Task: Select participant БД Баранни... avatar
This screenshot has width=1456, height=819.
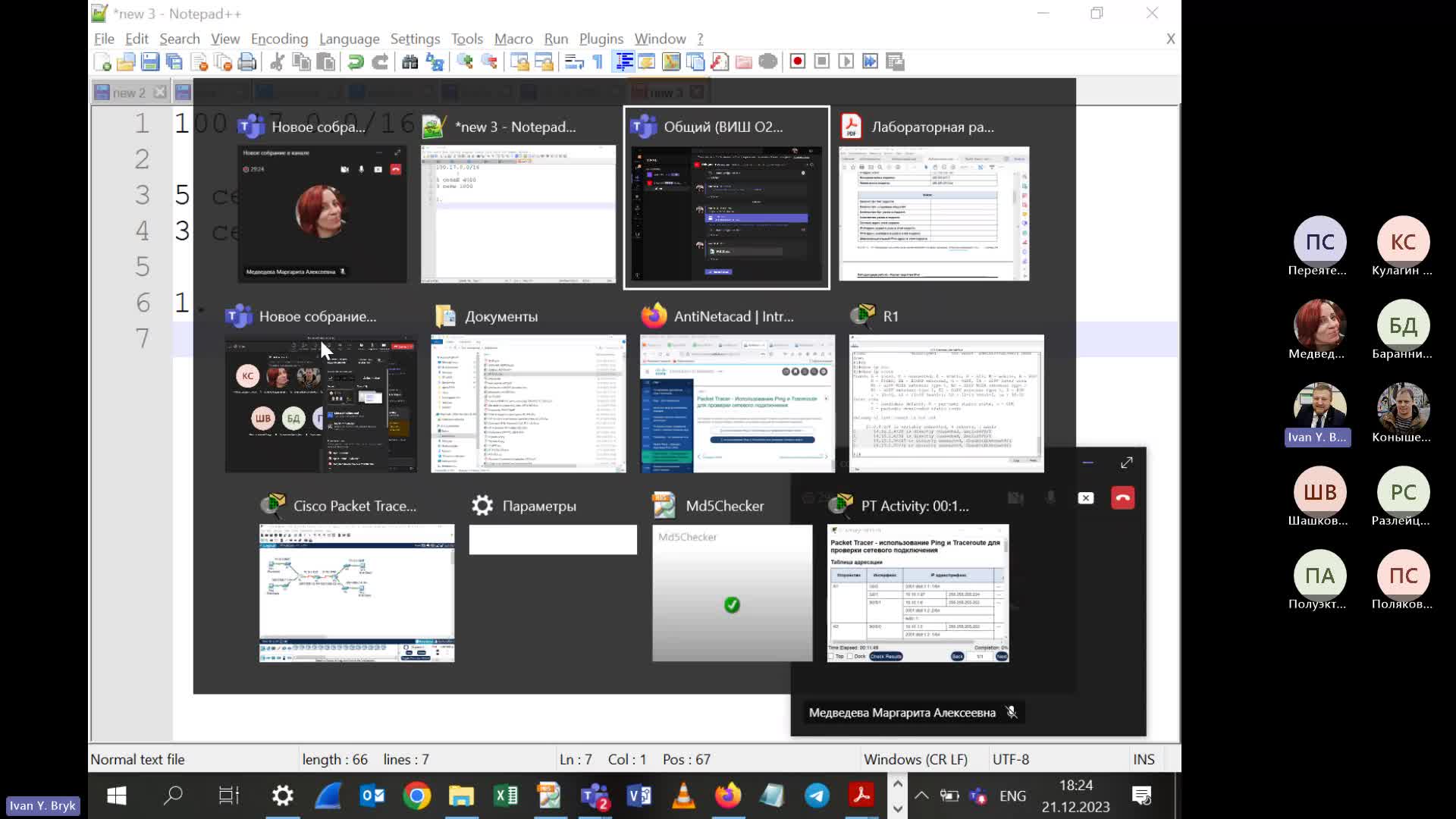Action: (x=1403, y=326)
